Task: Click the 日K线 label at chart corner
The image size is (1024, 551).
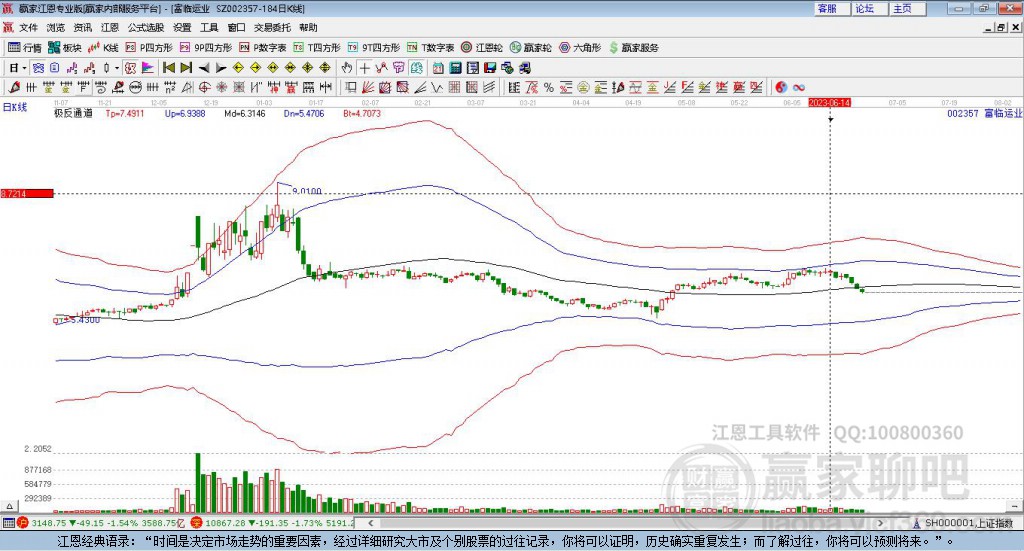Action: [14, 107]
